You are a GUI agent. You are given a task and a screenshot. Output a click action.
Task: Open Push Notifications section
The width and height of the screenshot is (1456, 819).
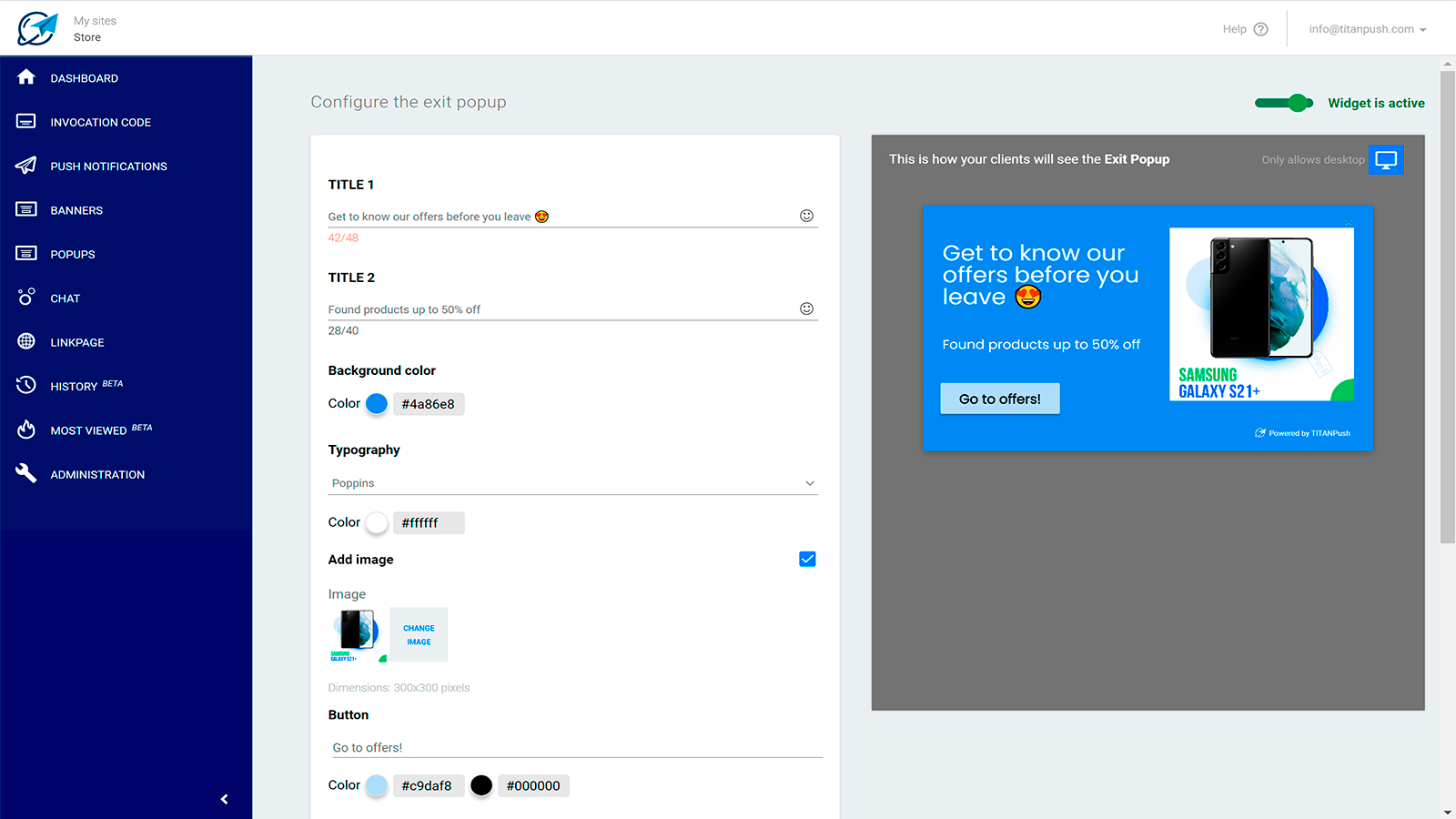coord(109,167)
